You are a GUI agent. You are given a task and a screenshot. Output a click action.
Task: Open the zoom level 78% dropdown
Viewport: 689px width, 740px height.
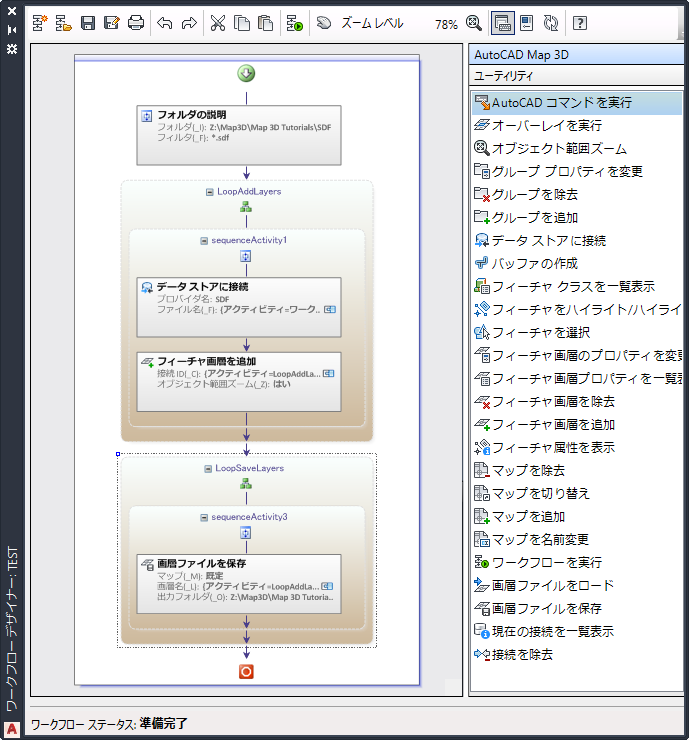coord(446,24)
